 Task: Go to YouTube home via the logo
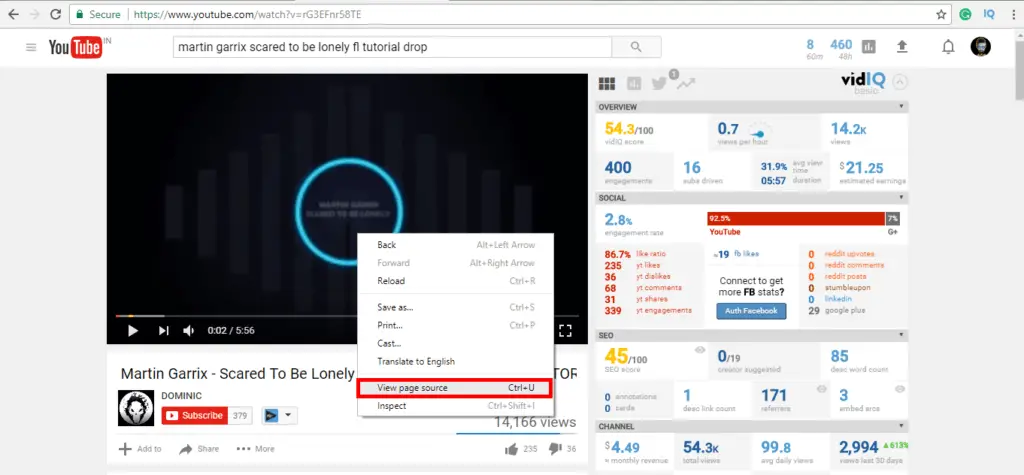pos(75,47)
